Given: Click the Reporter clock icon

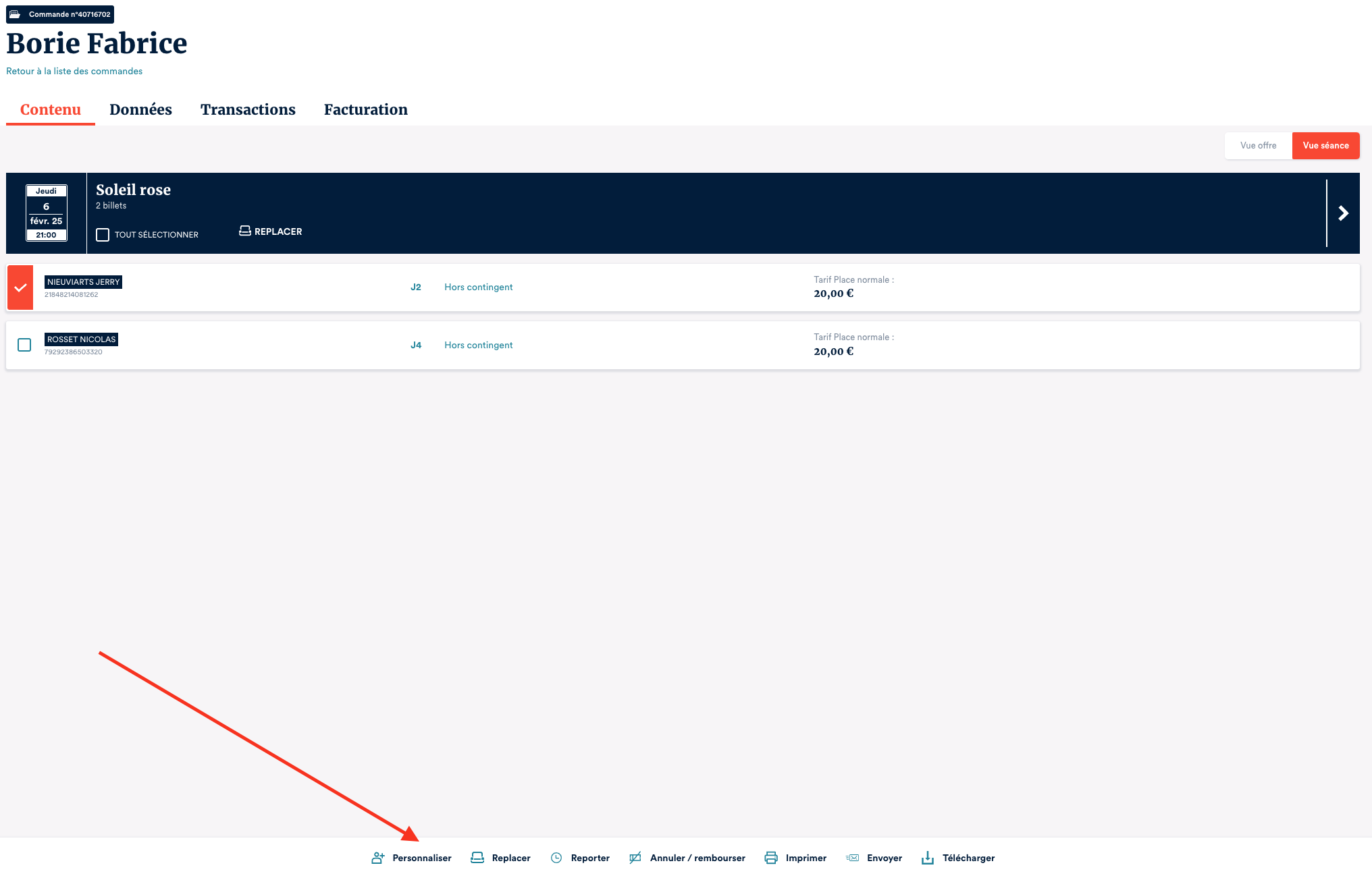Looking at the screenshot, I should [x=556, y=858].
